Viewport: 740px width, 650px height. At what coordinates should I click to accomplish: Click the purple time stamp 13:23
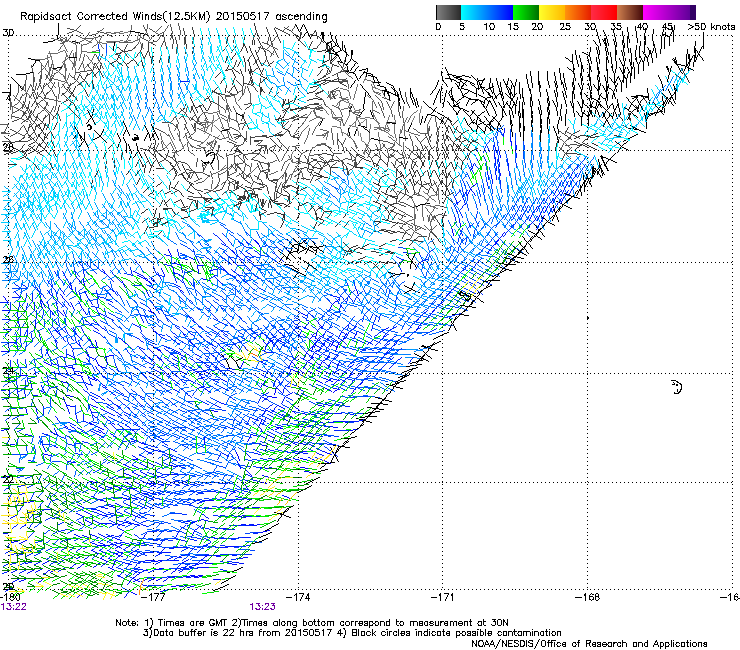click(262, 607)
